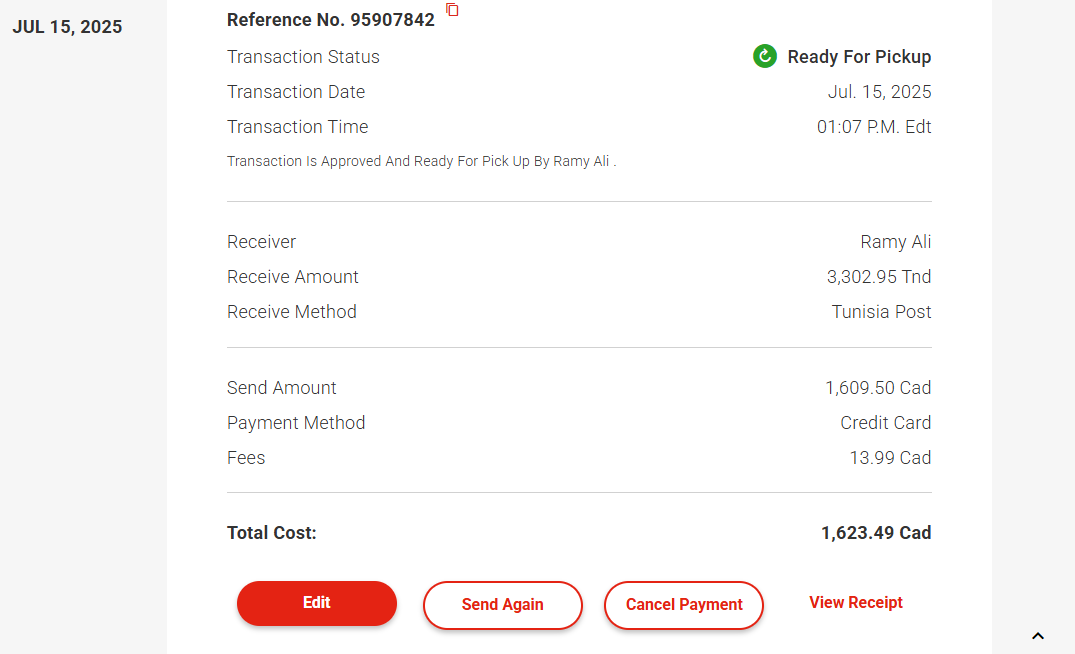Cancel the payment with Cancel Payment button

tap(684, 605)
